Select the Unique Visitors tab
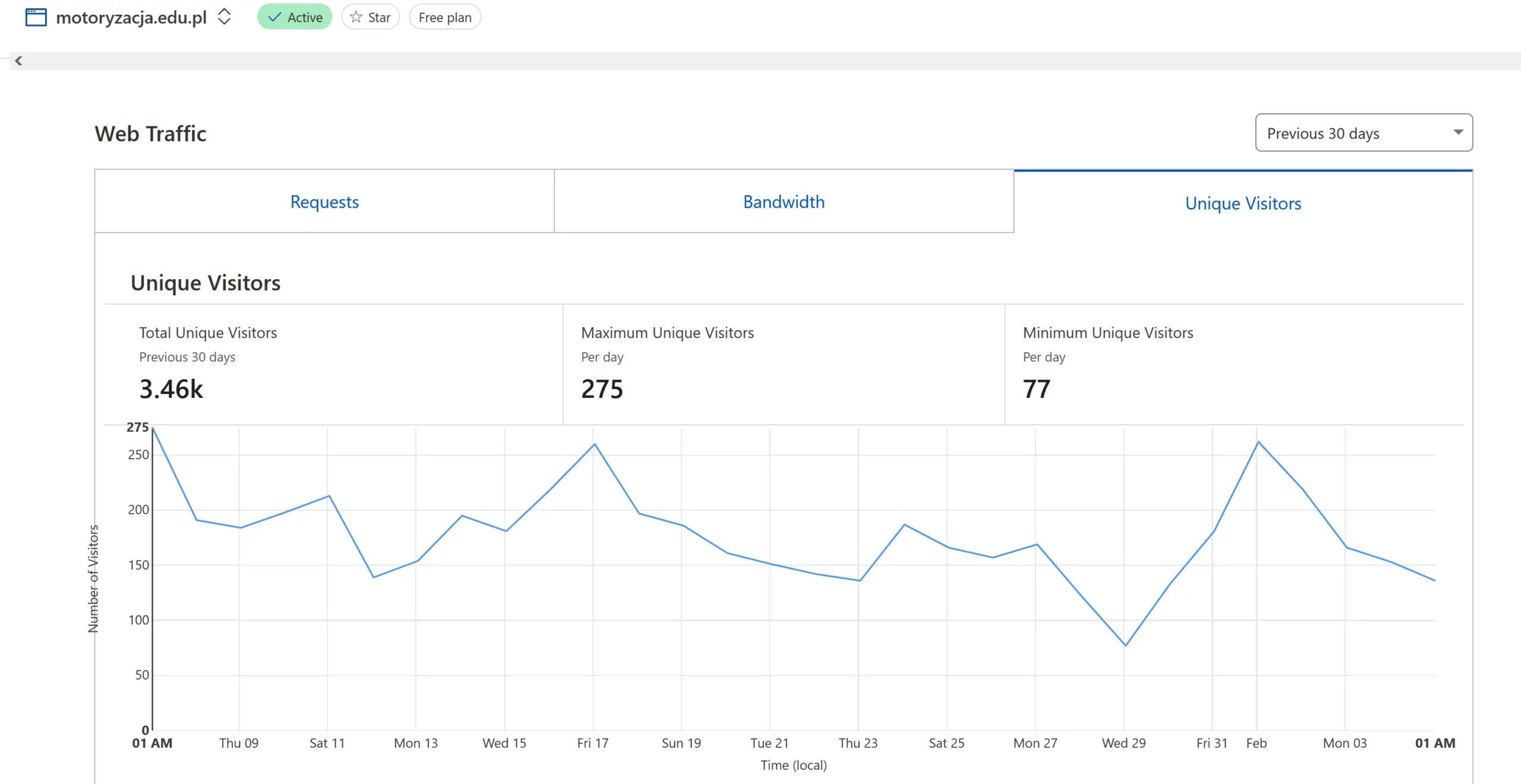This screenshot has width=1521, height=784. (1243, 203)
